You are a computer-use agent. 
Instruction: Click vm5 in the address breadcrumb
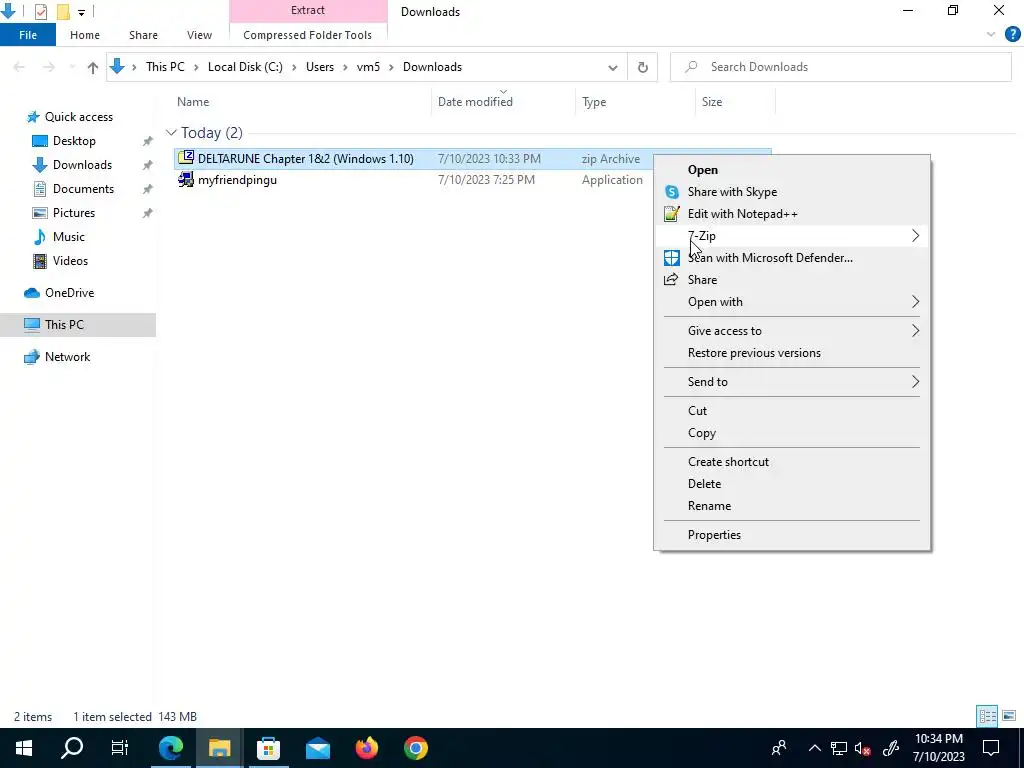(368, 67)
